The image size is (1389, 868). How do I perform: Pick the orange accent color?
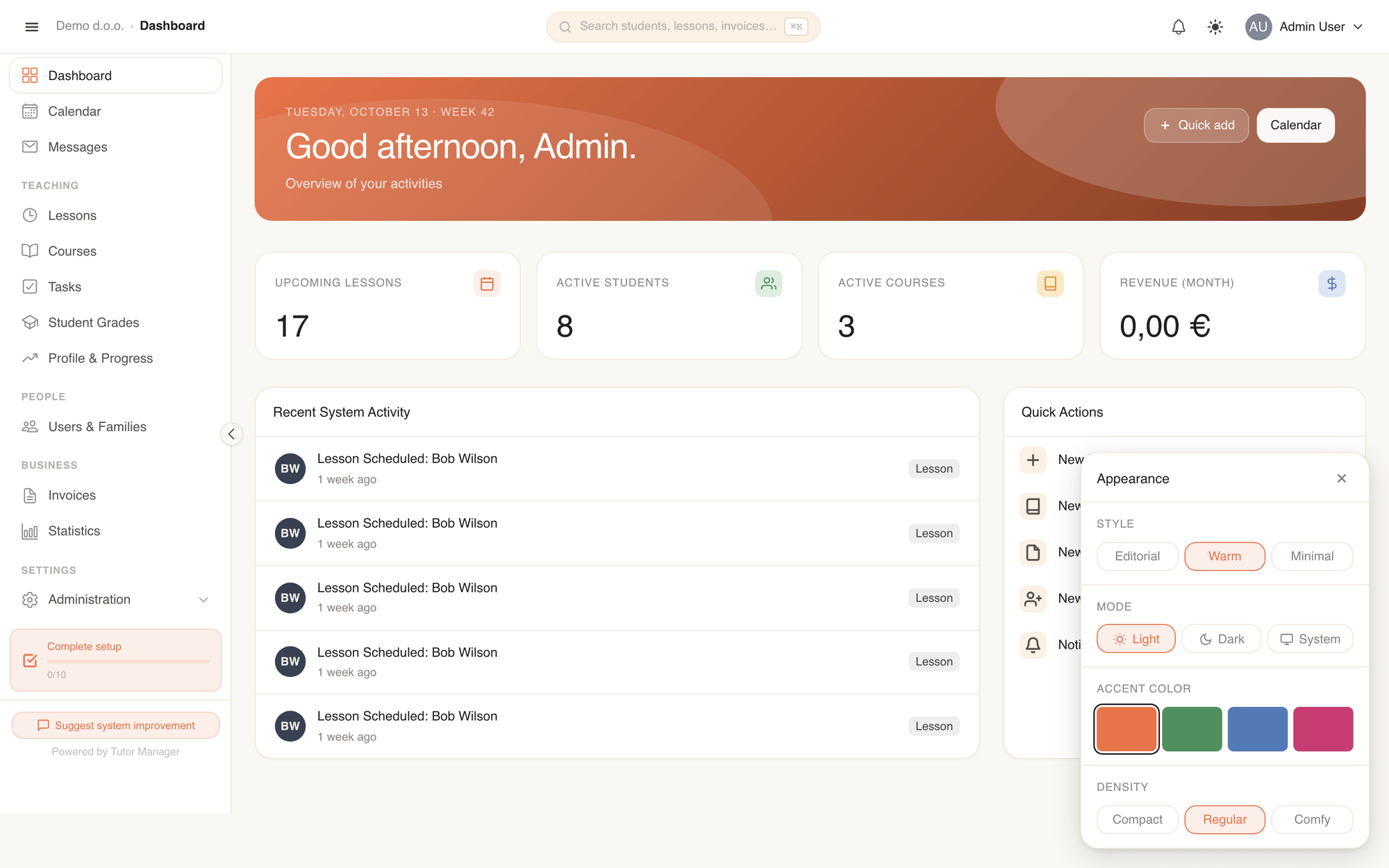click(1126, 729)
